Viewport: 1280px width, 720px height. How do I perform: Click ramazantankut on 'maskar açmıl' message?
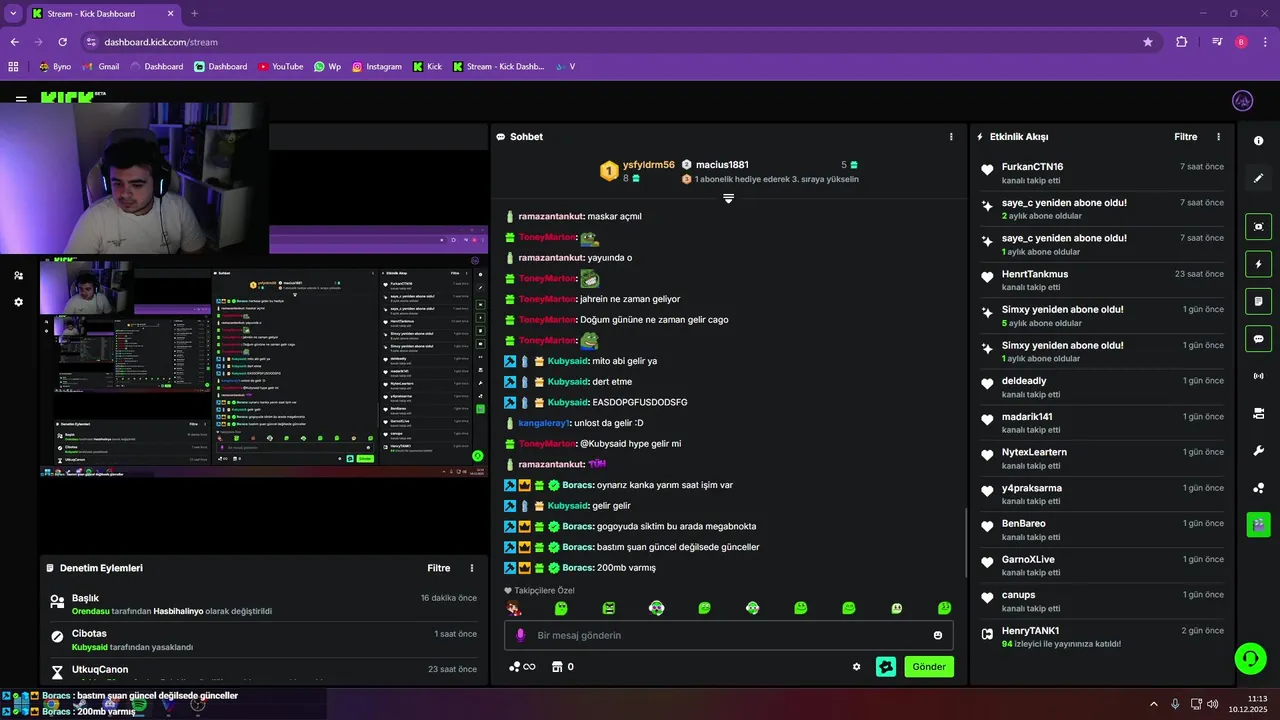[551, 216]
